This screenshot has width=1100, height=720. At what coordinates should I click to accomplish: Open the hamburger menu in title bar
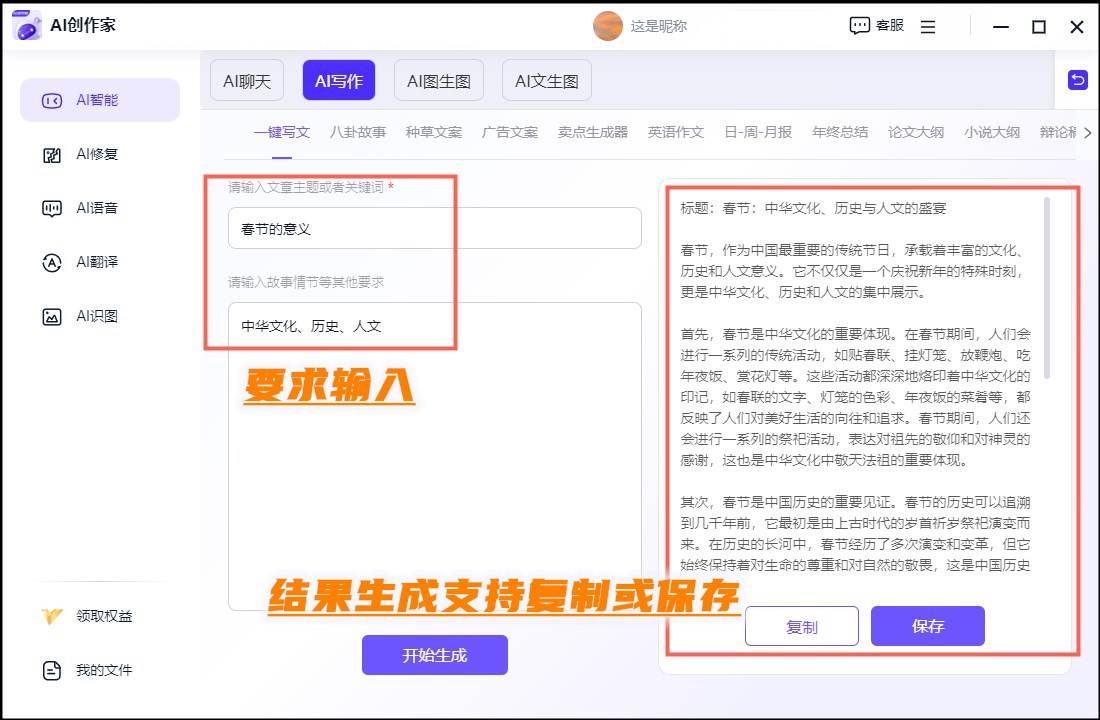(x=928, y=27)
